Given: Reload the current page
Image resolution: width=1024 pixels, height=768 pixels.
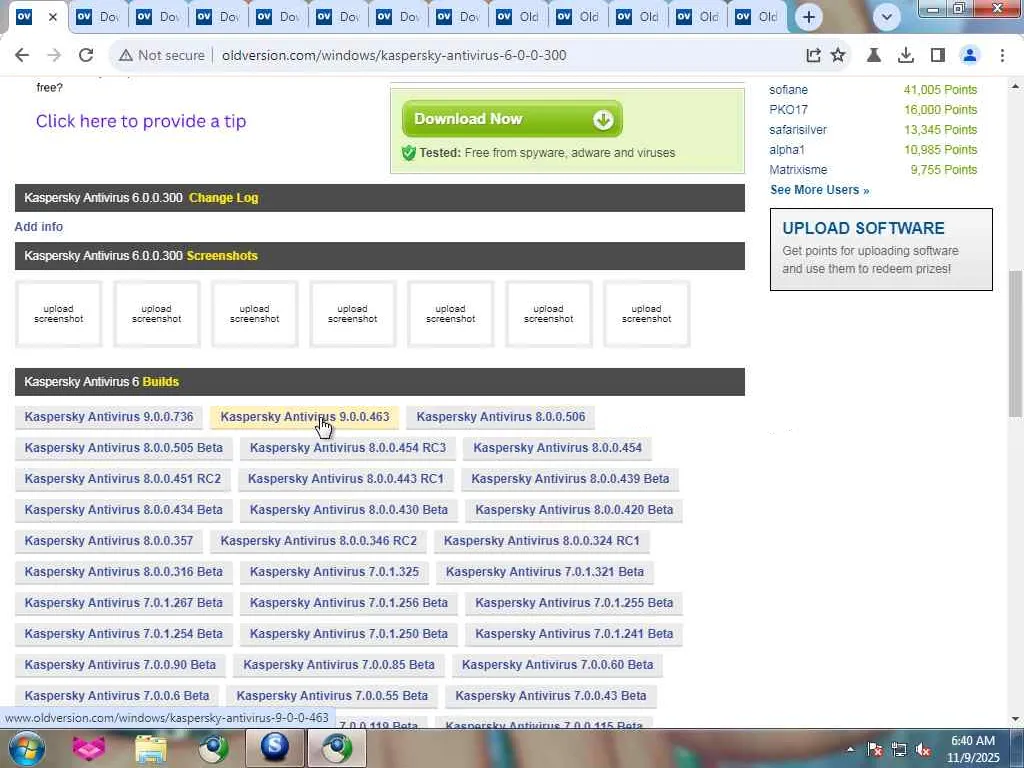Looking at the screenshot, I should click(86, 56).
